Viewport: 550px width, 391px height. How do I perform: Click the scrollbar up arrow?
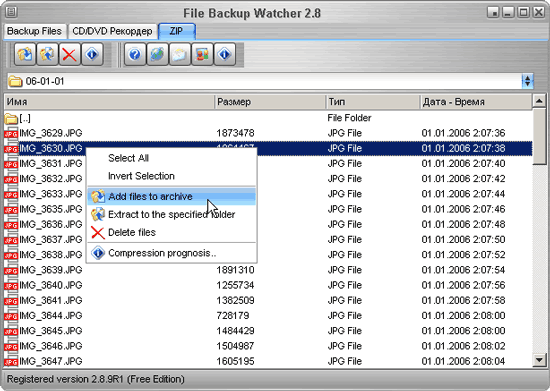click(539, 101)
